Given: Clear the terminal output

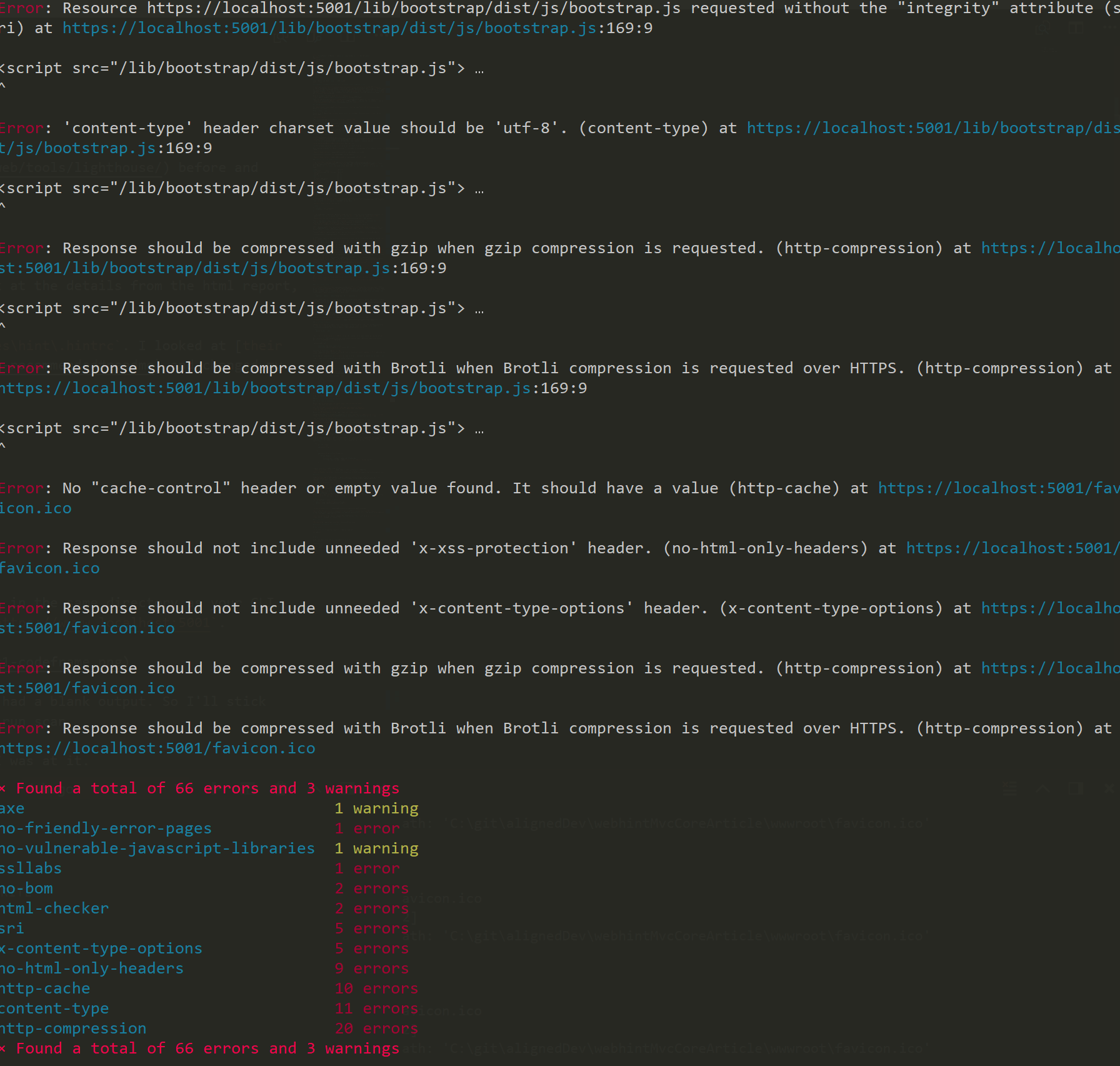Looking at the screenshot, I should 1010,789.
